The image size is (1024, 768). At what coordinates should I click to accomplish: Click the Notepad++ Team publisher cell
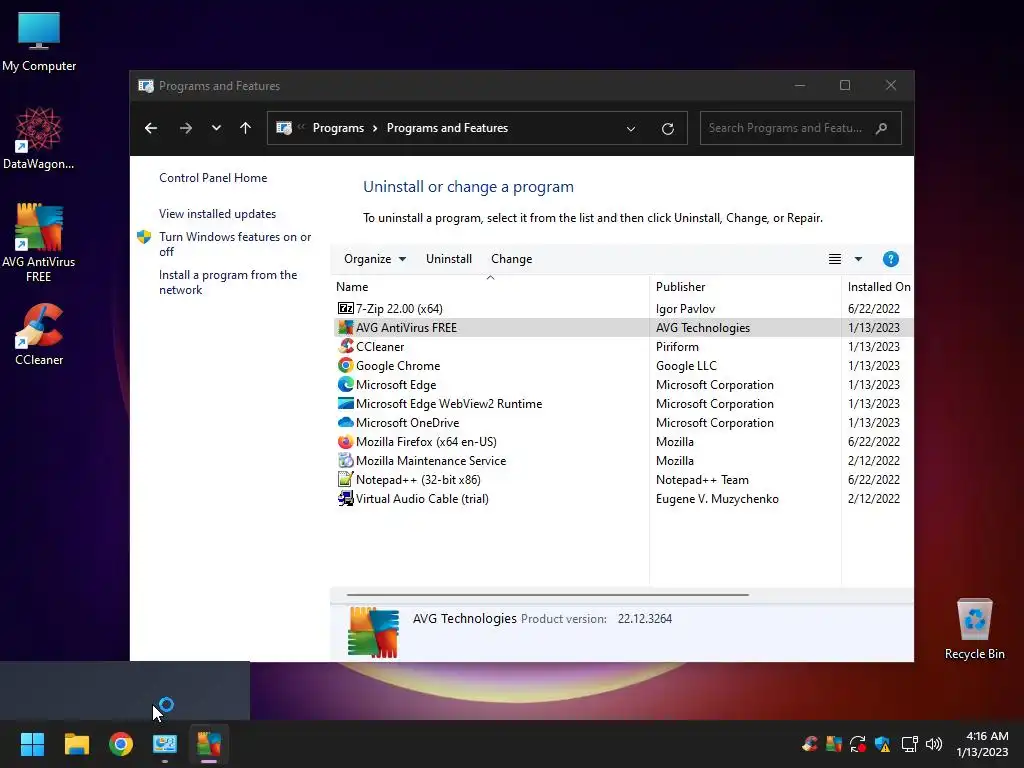pyautogui.click(x=702, y=480)
